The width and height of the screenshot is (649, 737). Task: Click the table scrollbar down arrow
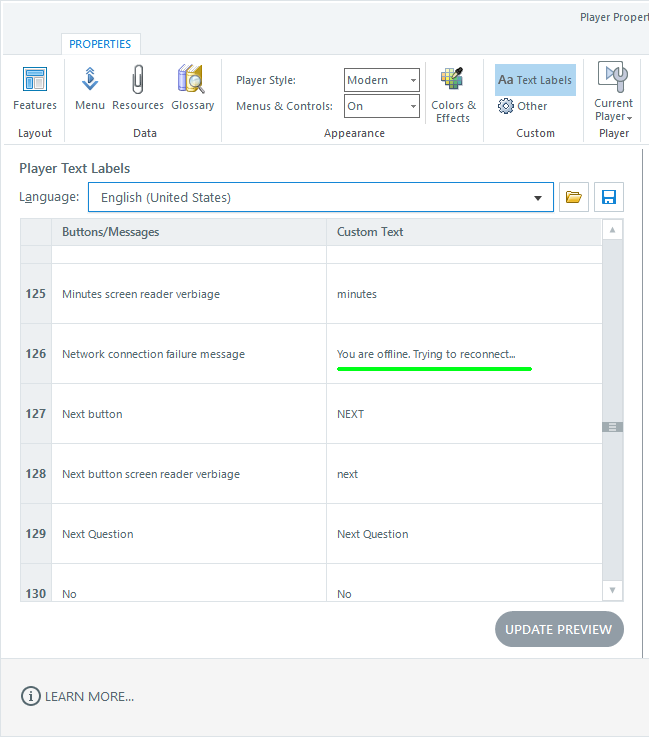click(x=612, y=590)
